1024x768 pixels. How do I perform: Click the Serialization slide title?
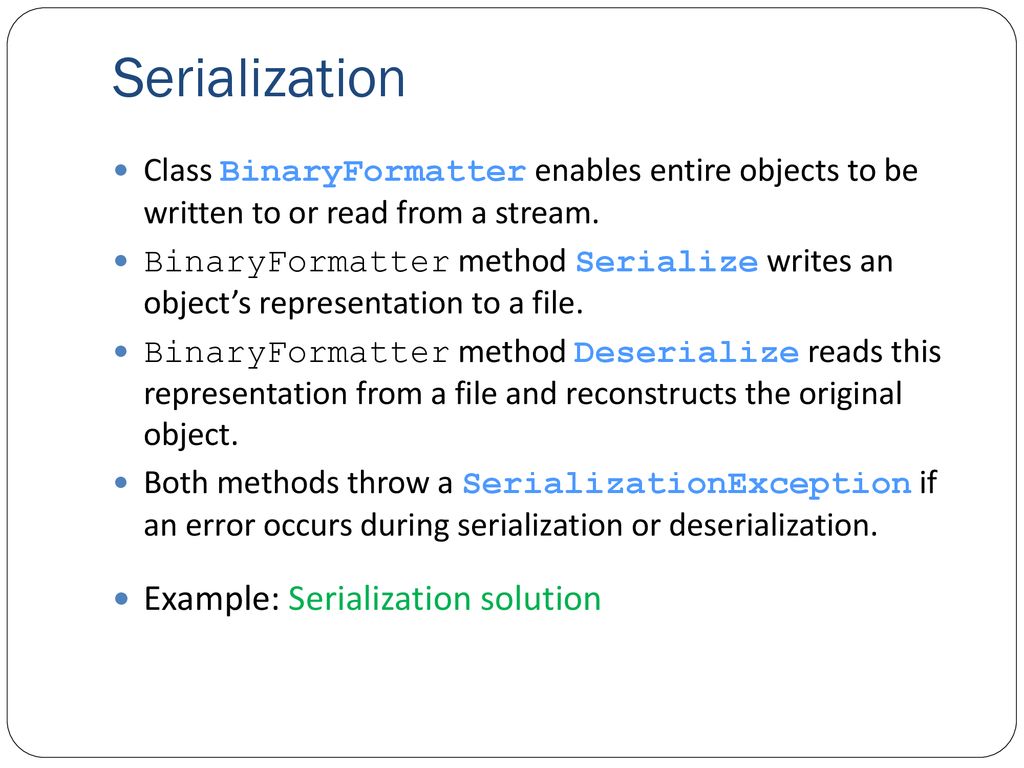(259, 78)
